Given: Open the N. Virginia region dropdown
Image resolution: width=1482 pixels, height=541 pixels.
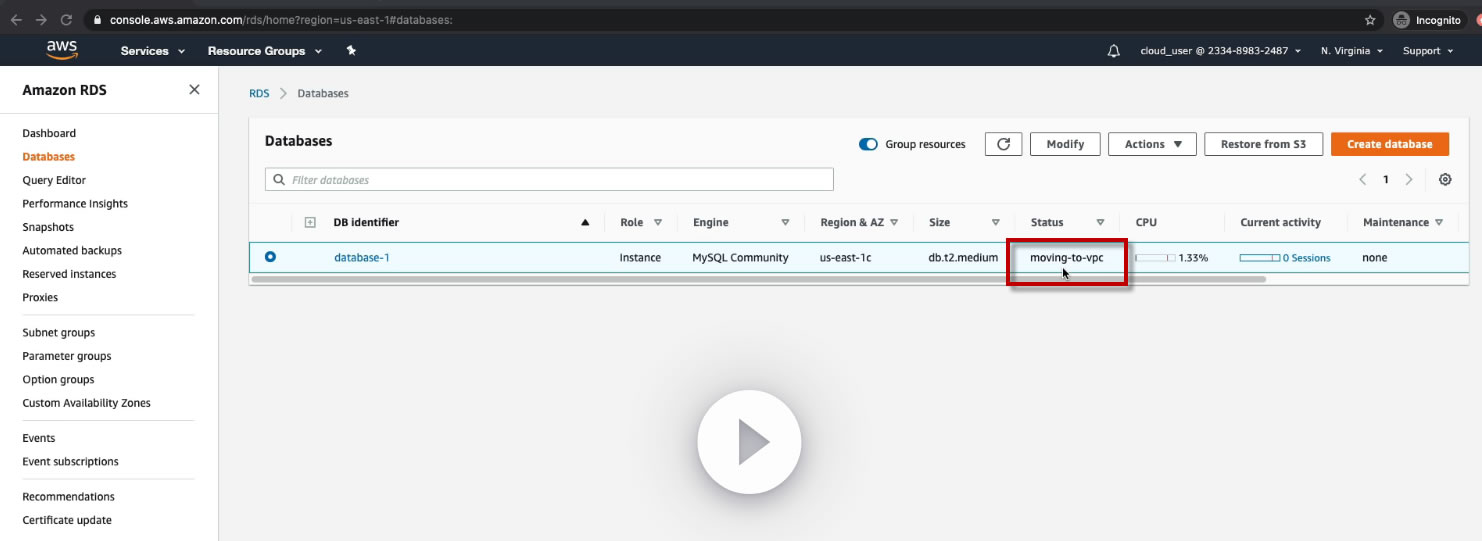Looking at the screenshot, I should pos(1351,51).
